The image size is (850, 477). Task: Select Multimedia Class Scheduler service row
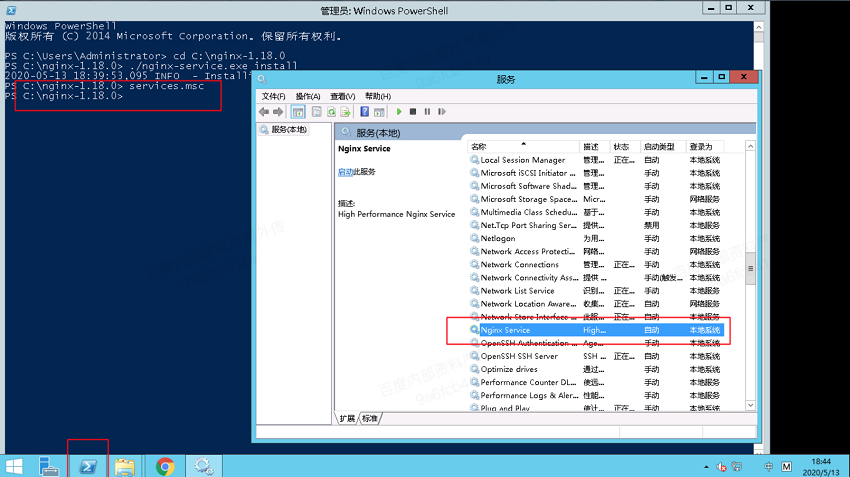(x=596, y=212)
